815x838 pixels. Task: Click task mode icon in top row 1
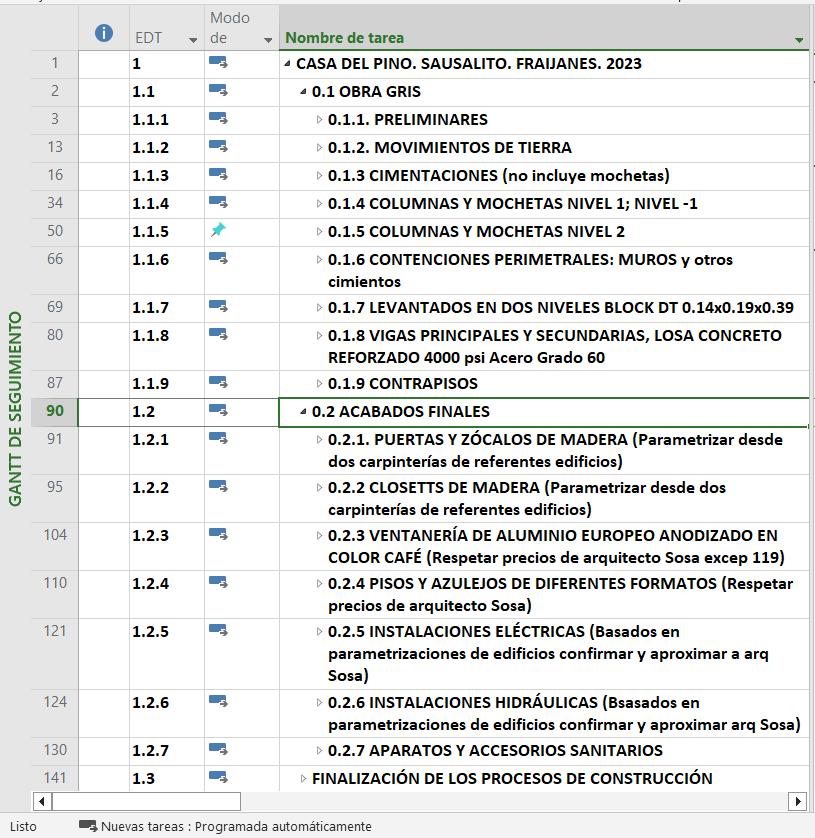pos(218,63)
